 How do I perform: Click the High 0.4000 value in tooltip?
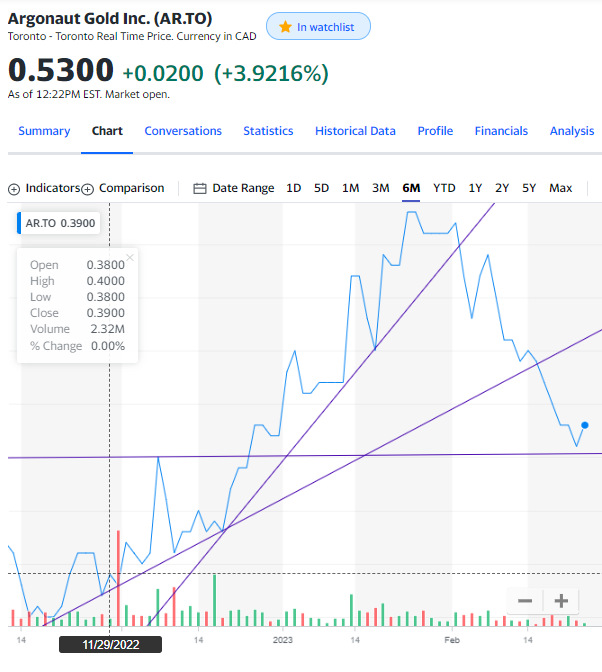coord(105,281)
